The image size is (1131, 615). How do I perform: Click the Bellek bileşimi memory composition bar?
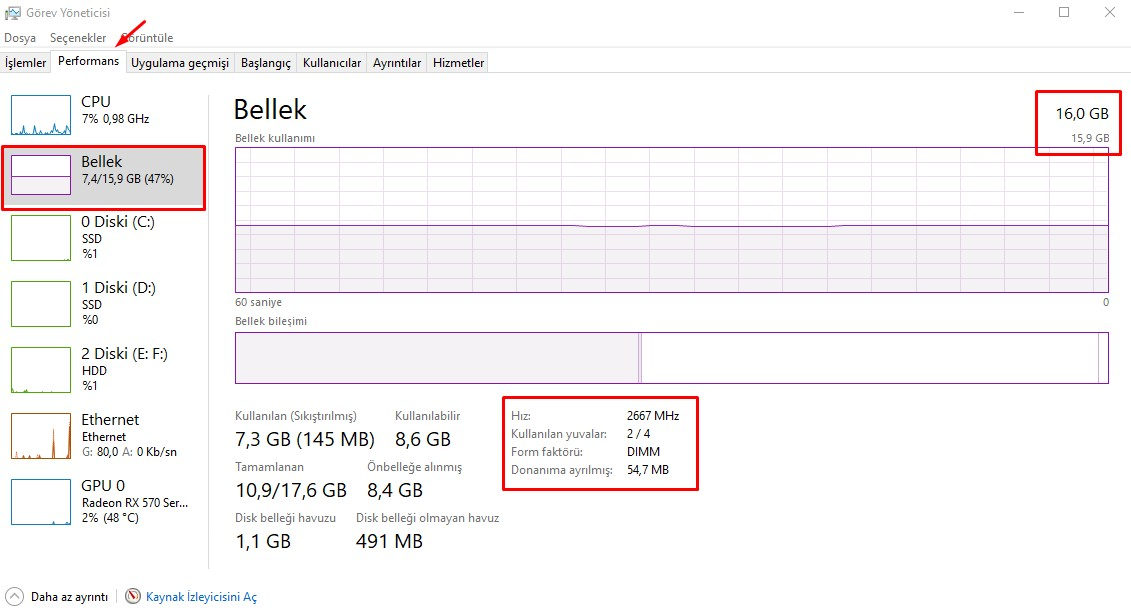point(672,358)
